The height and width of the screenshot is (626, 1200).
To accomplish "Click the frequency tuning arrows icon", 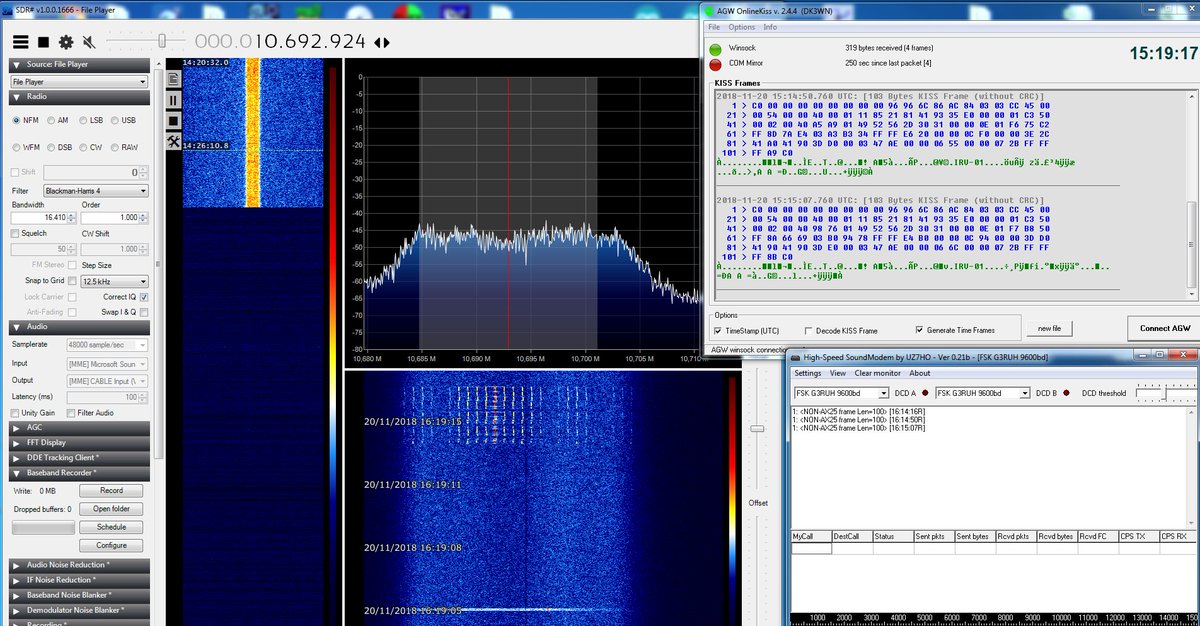I will tap(381, 42).
